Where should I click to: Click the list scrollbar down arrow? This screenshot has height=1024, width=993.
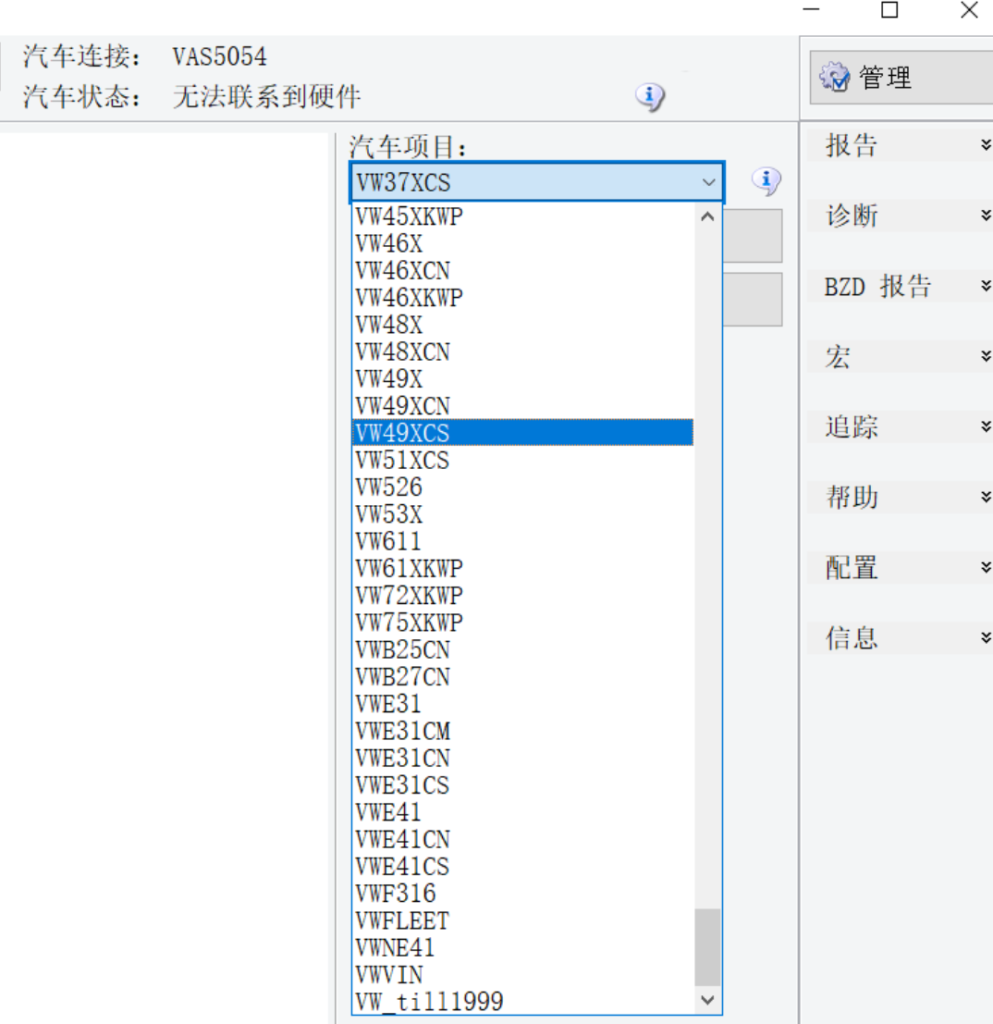[x=708, y=1000]
